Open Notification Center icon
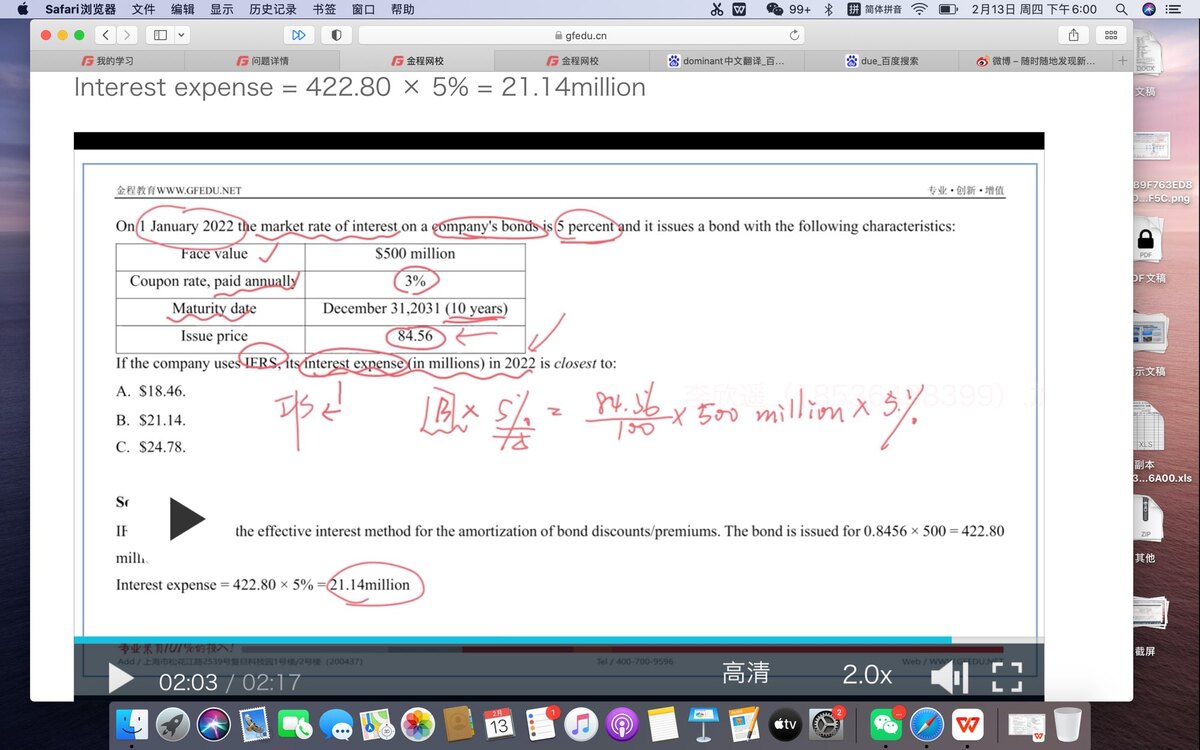 pyautogui.click(x=1175, y=9)
